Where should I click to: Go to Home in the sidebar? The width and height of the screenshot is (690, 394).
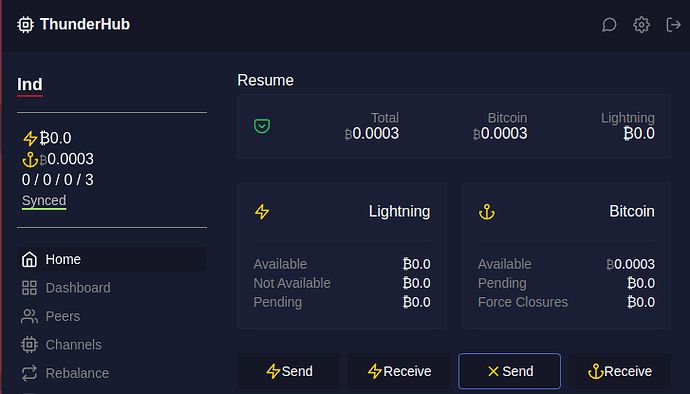(112, 259)
